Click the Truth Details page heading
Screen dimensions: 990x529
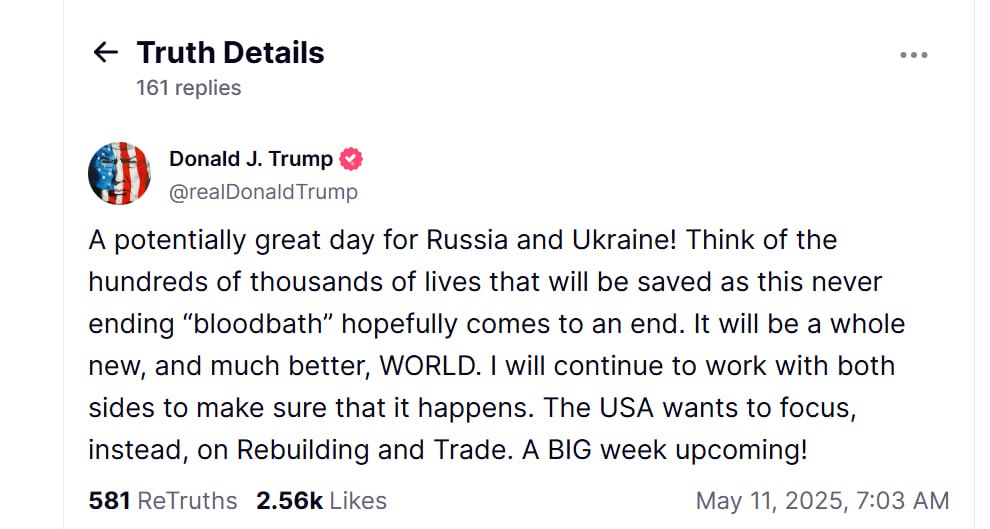[230, 52]
